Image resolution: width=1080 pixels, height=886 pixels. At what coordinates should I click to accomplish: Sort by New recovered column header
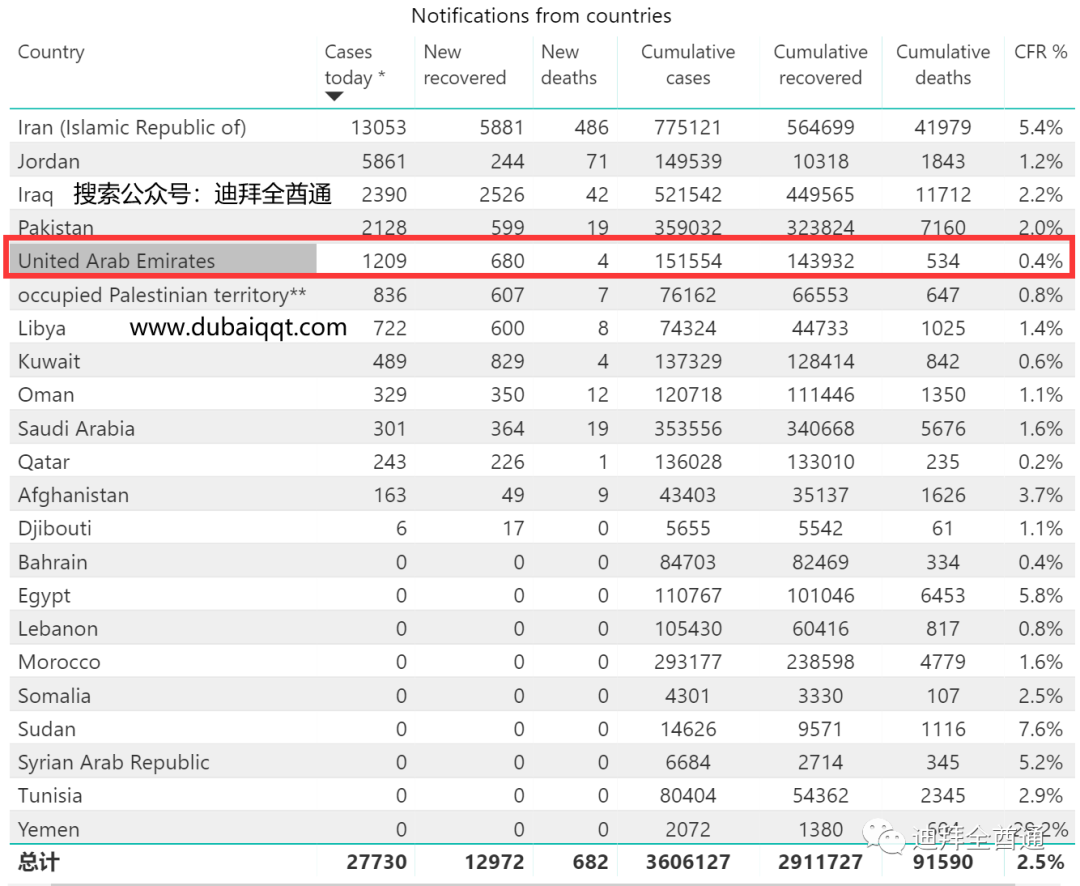coord(465,65)
